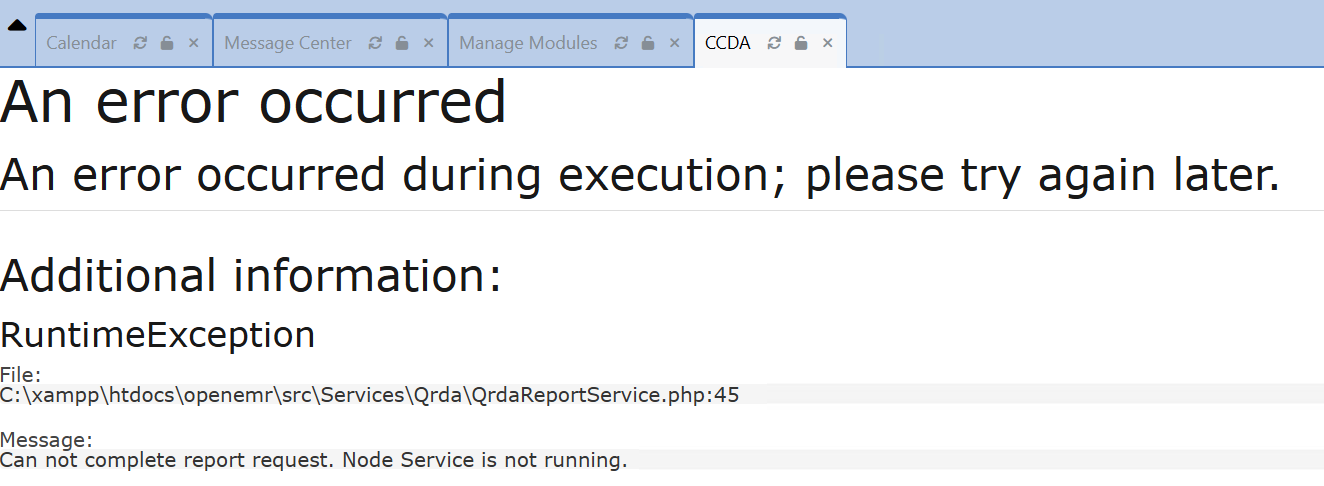Close the Calendar tab

pyautogui.click(x=194, y=43)
